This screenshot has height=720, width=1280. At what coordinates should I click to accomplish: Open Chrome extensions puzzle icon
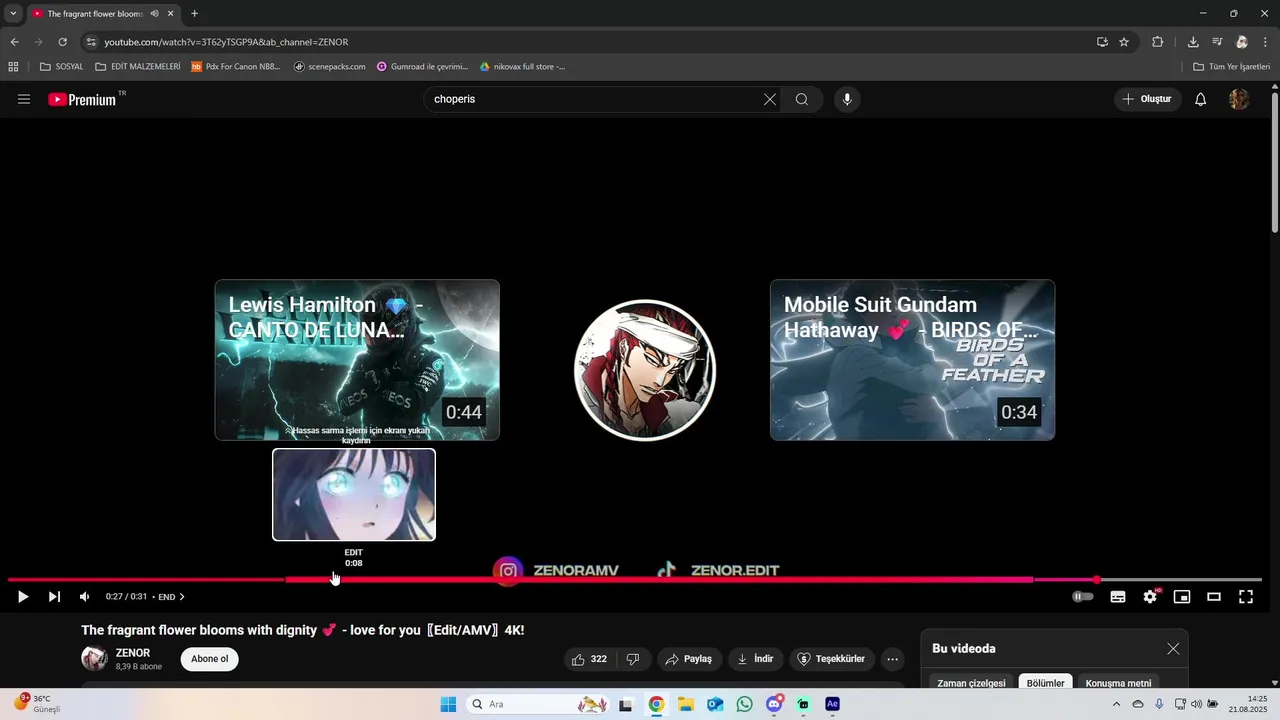pyautogui.click(x=1158, y=42)
